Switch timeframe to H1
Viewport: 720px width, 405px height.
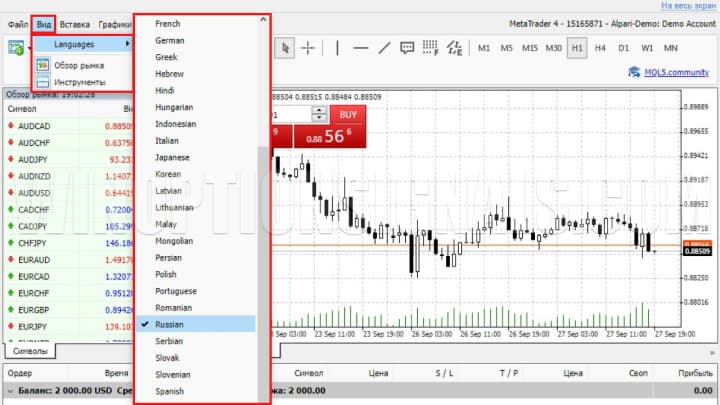tap(577, 47)
